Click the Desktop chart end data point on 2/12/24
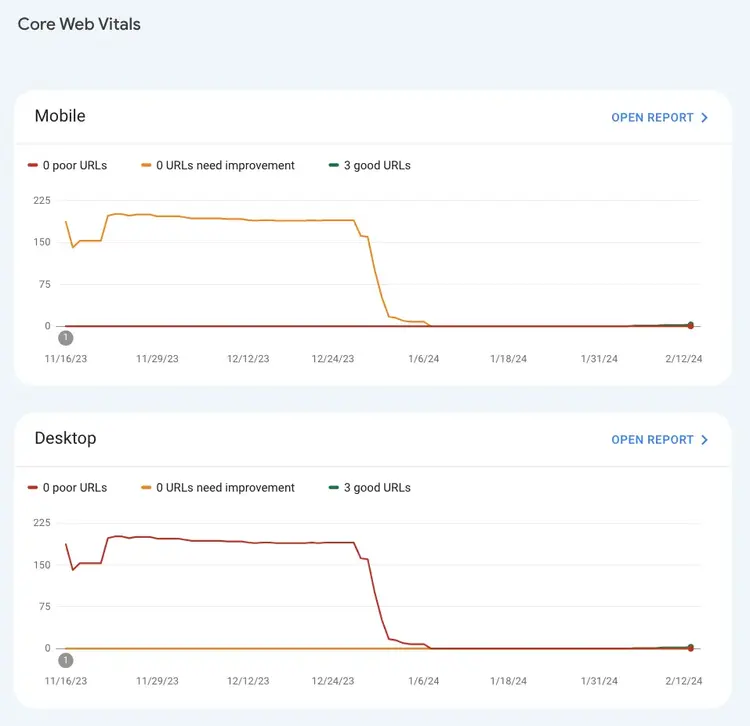This screenshot has height=726, width=750. coord(690,648)
